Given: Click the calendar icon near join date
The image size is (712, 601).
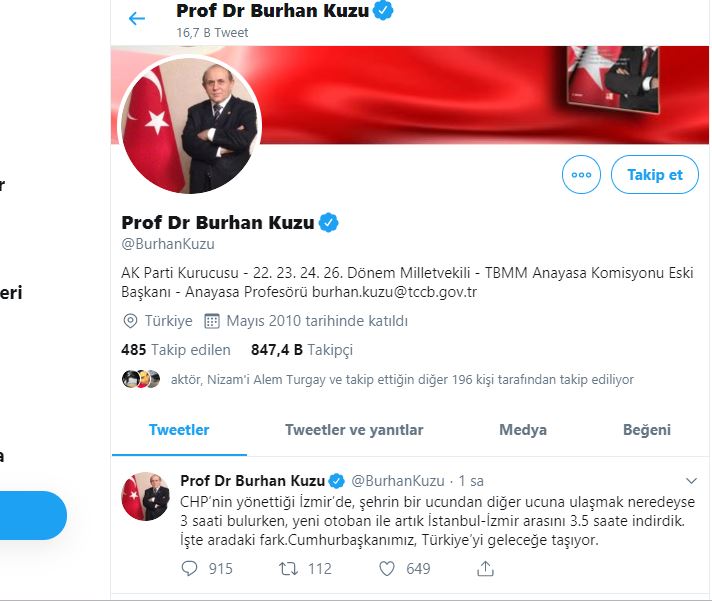Looking at the screenshot, I should [212, 321].
